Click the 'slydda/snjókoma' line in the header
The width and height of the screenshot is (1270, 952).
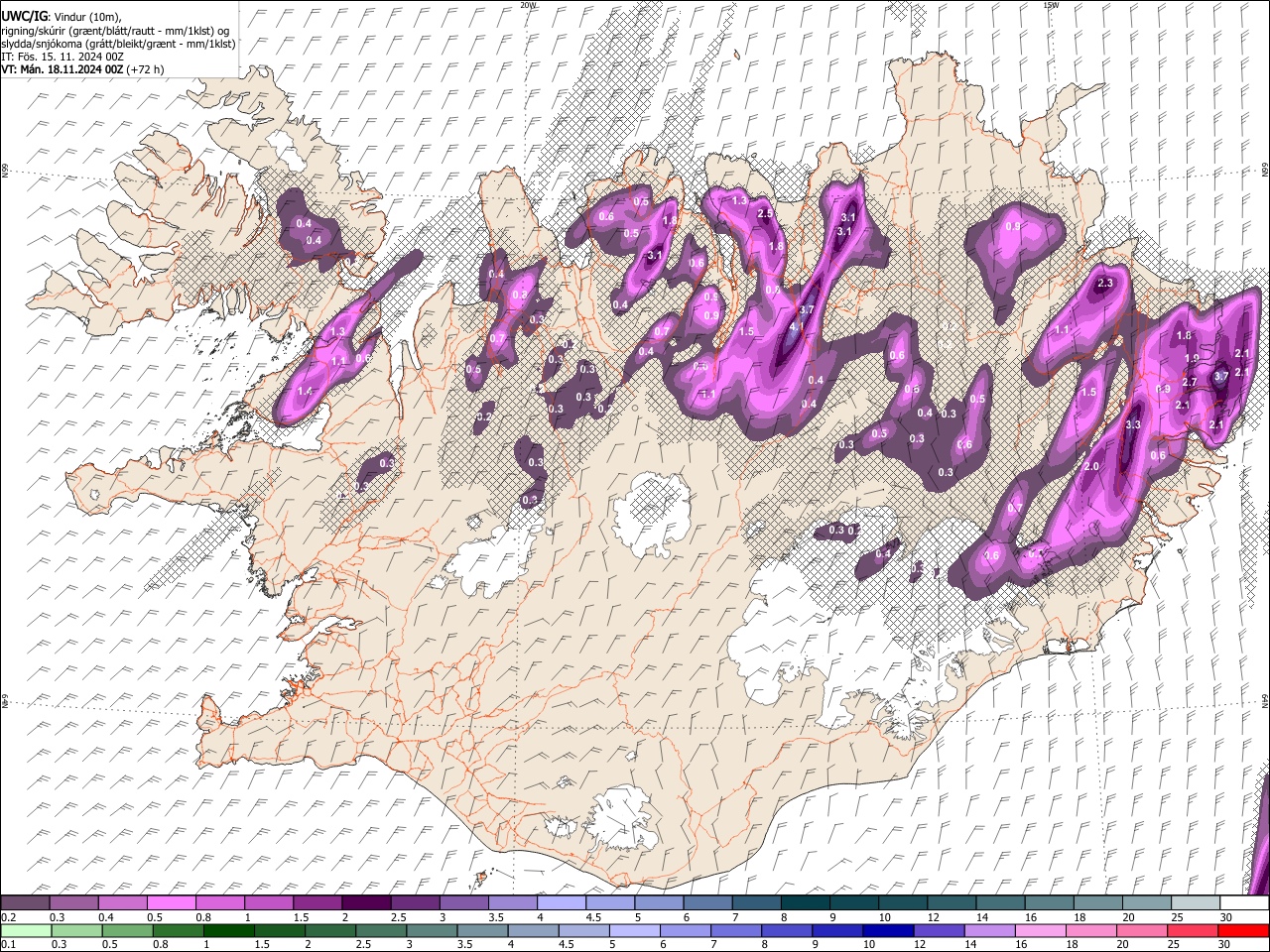118,44
